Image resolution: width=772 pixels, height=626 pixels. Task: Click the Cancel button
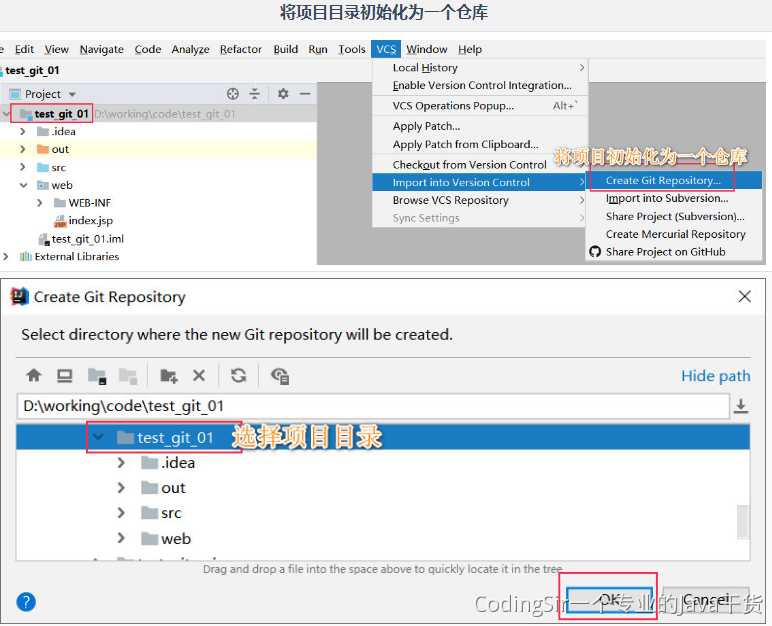pos(706,600)
